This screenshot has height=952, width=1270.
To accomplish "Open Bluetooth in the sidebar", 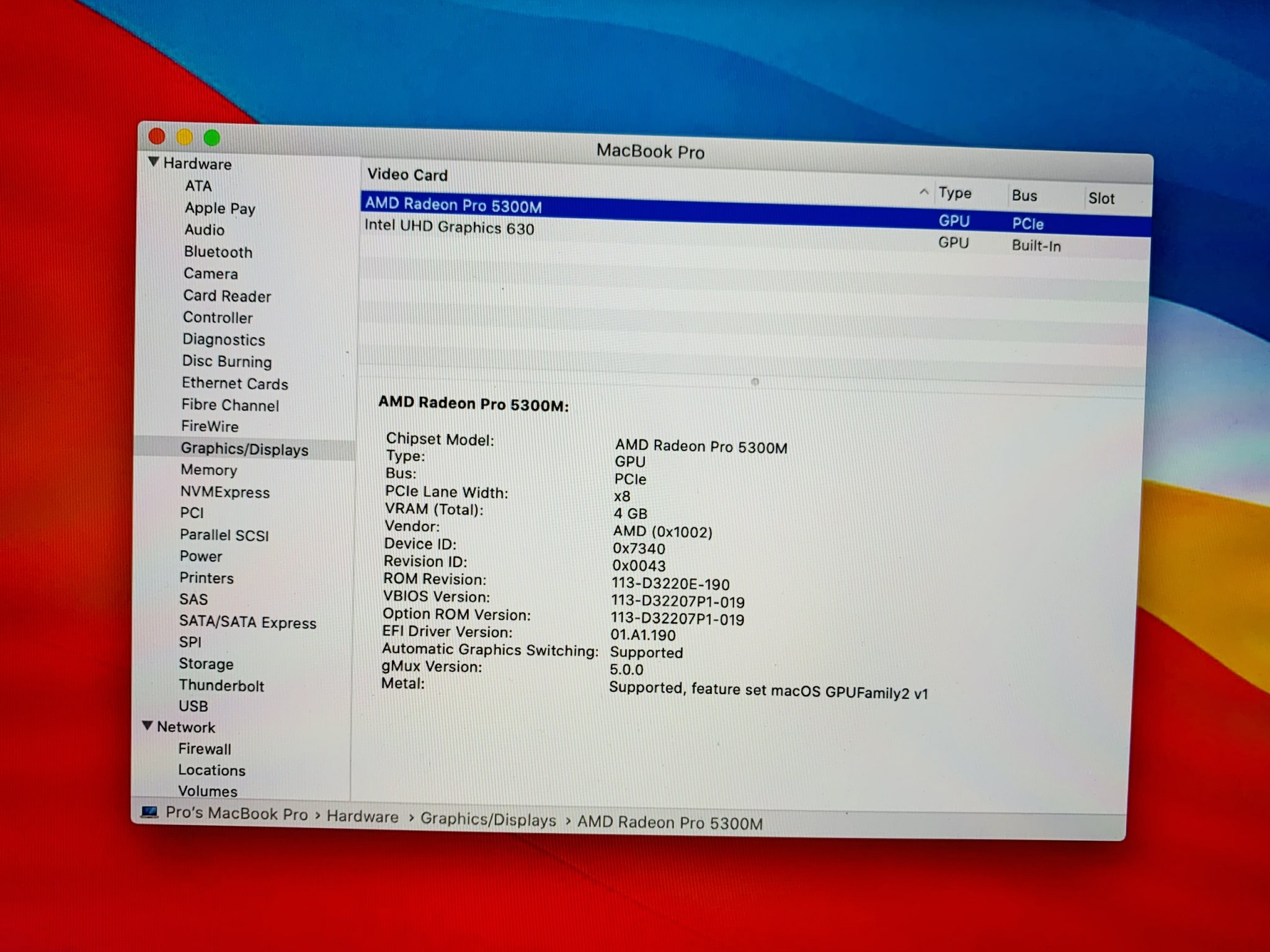I will [218, 252].
